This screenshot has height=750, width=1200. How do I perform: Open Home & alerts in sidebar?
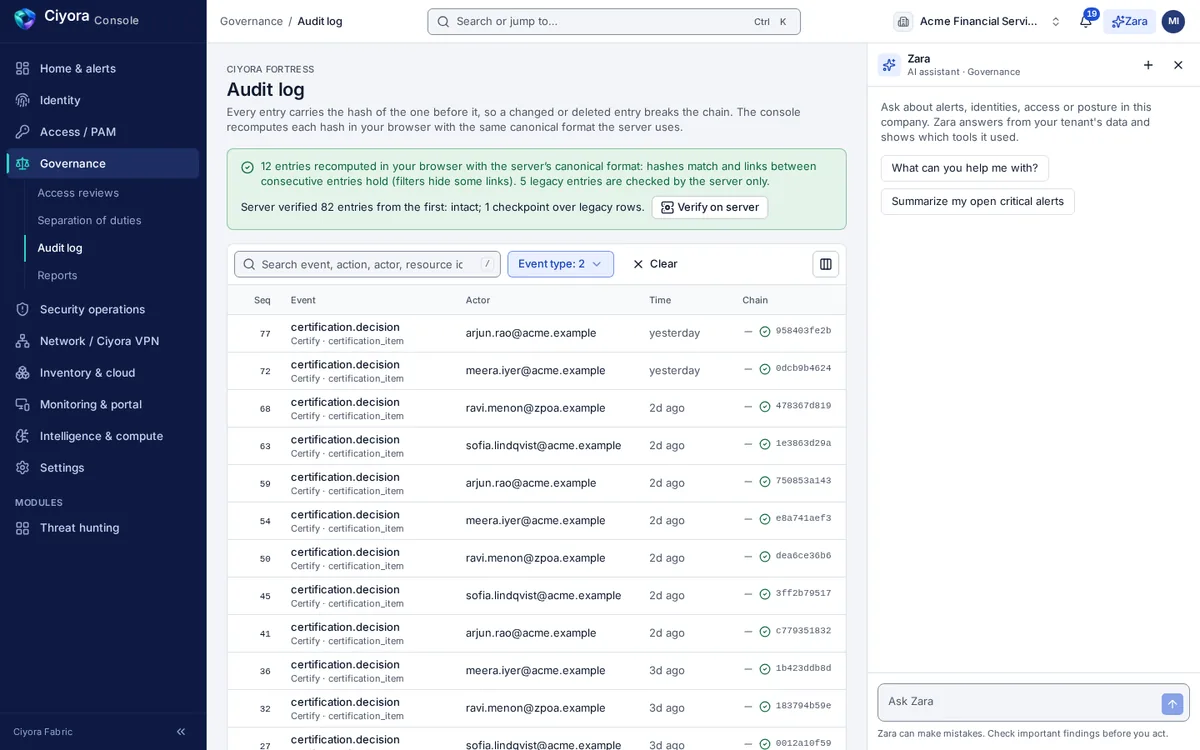coord(103,68)
